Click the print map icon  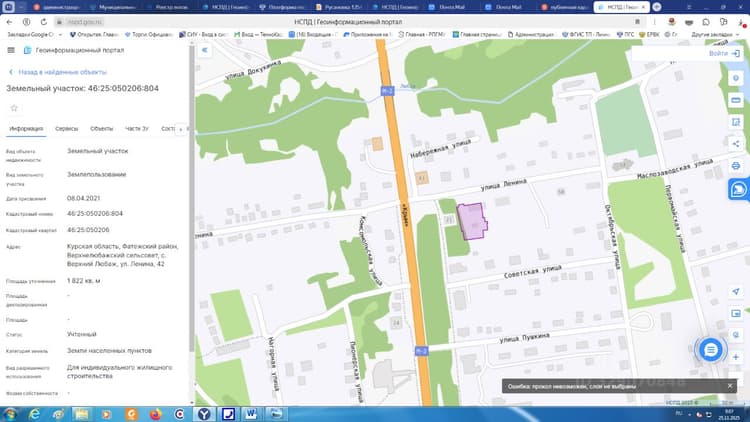point(736,166)
